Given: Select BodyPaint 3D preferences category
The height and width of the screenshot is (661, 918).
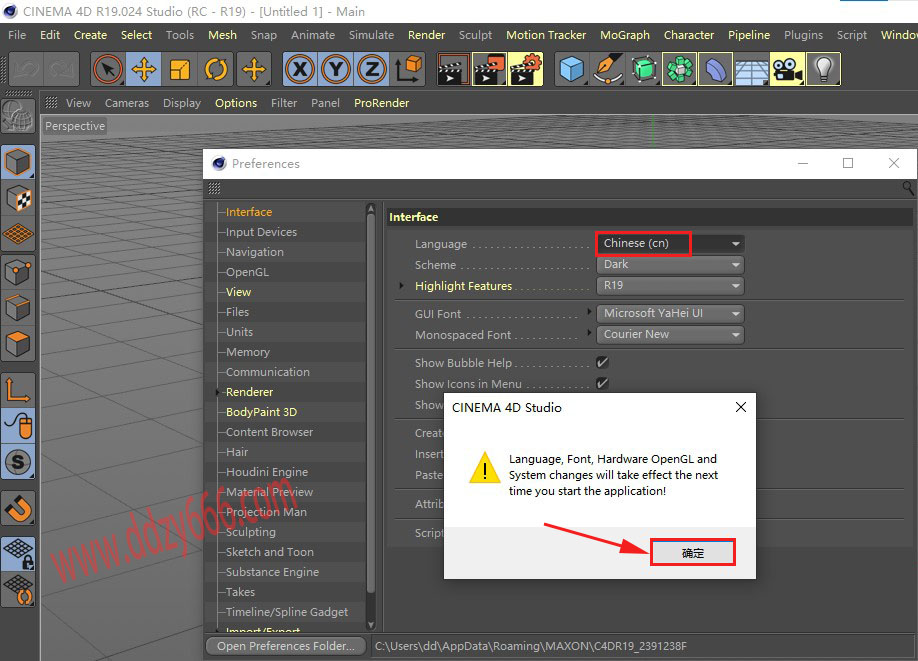Looking at the screenshot, I should tap(261, 412).
